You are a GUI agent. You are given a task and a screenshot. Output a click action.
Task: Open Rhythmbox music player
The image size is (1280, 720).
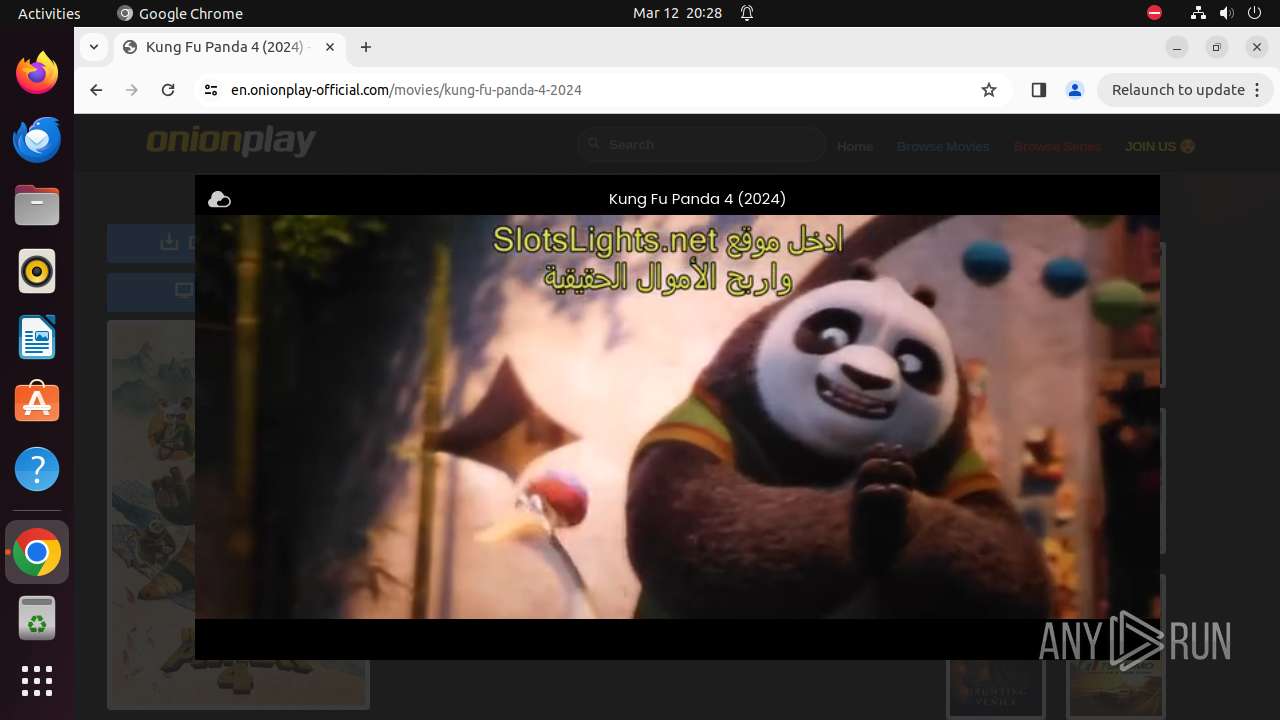pos(37,271)
